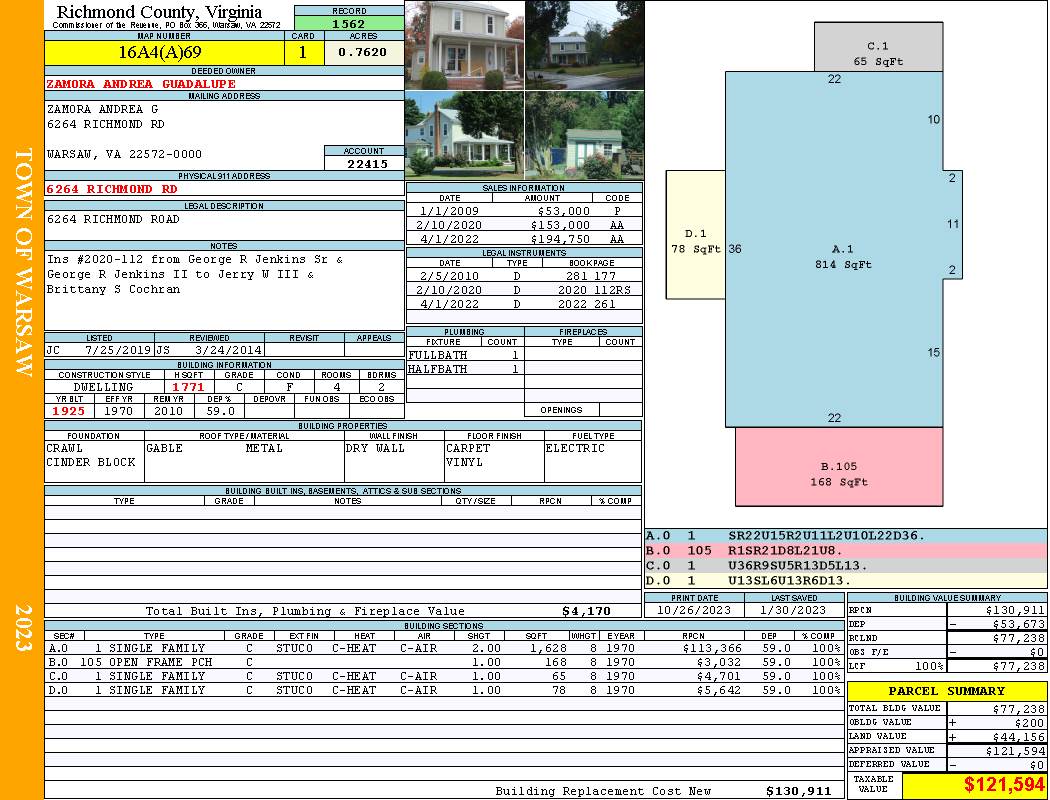Select map number 16A4(A)69
Screen dimensions: 1050x800
pyautogui.click(x=160, y=52)
